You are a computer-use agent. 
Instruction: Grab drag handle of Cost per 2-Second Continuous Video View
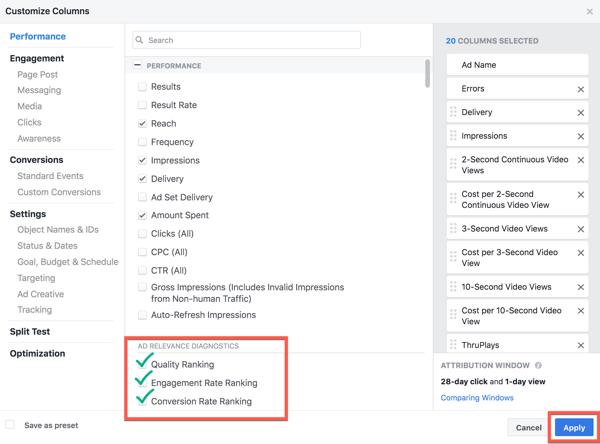[x=453, y=198]
